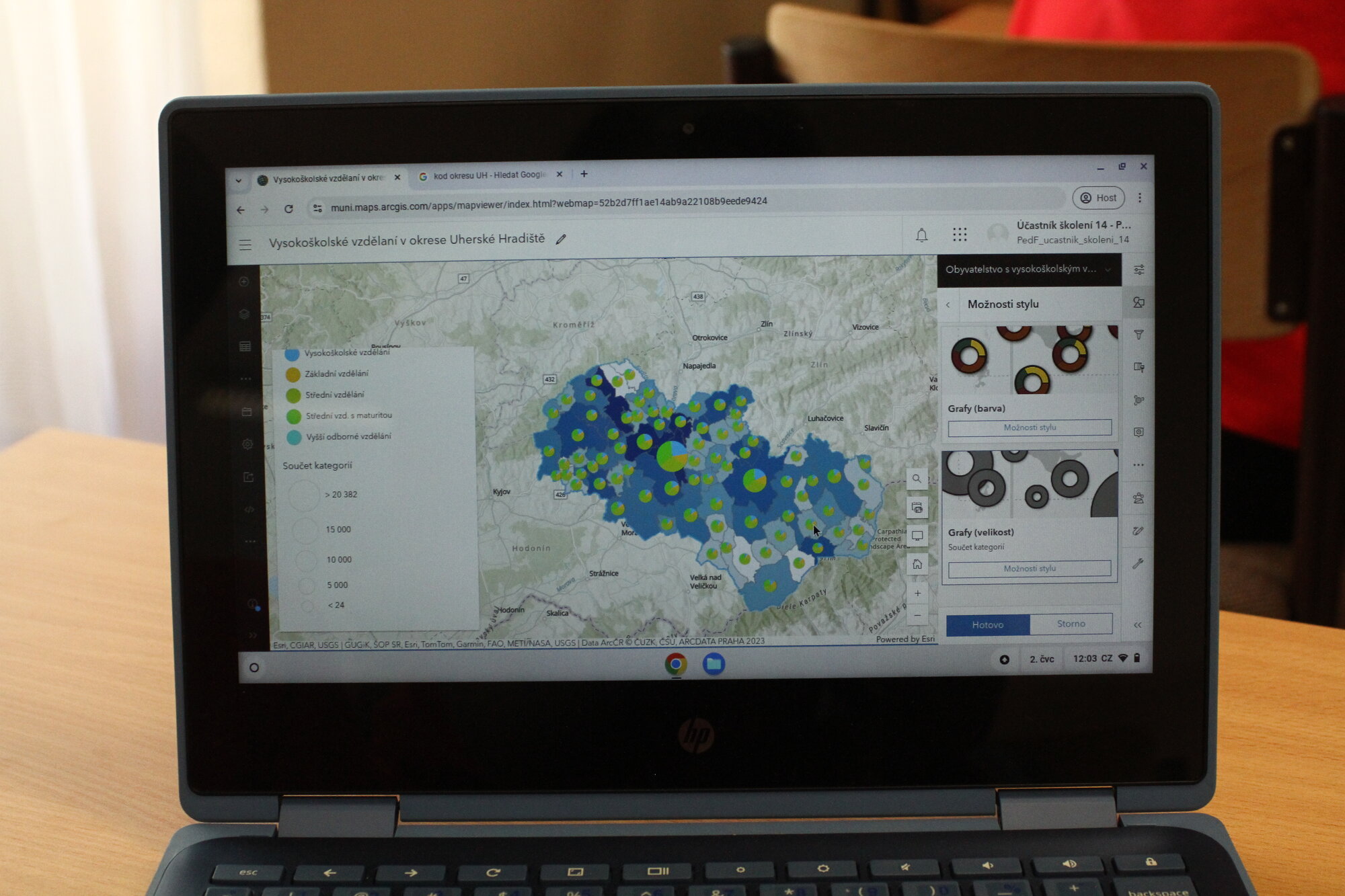Open Map properties gear icon
Screen dimensions: 1345x896
(x=247, y=444)
